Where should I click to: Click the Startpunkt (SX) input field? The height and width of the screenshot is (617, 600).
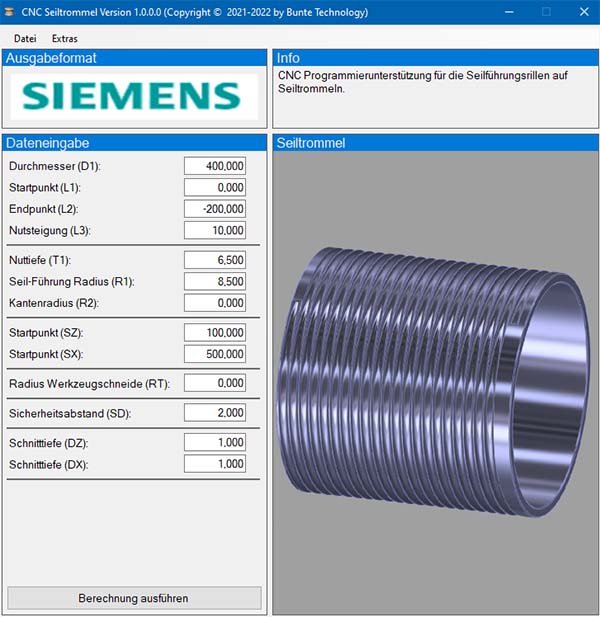pyautogui.click(x=215, y=354)
